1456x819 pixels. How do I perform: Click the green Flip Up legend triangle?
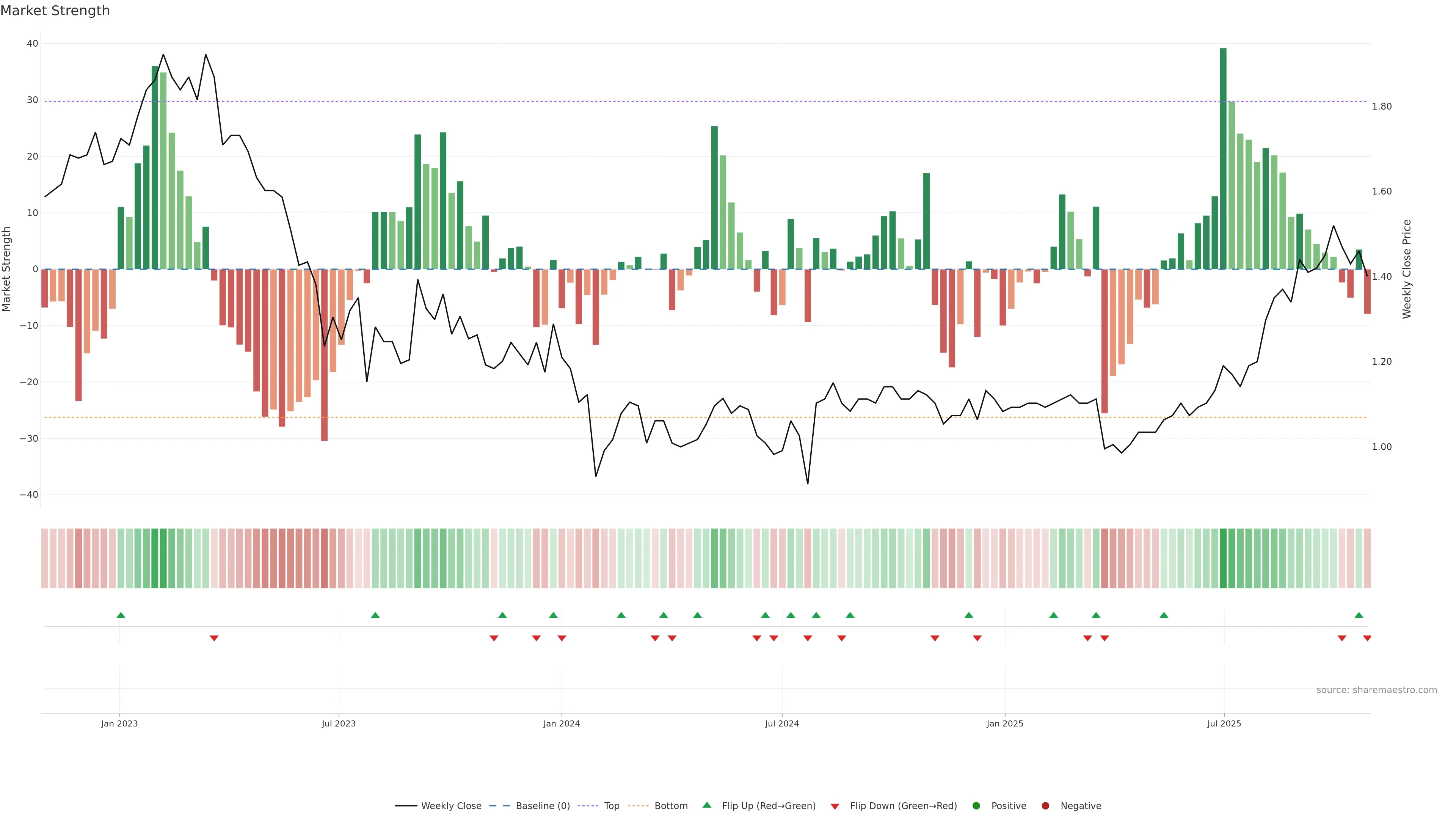tap(706, 805)
